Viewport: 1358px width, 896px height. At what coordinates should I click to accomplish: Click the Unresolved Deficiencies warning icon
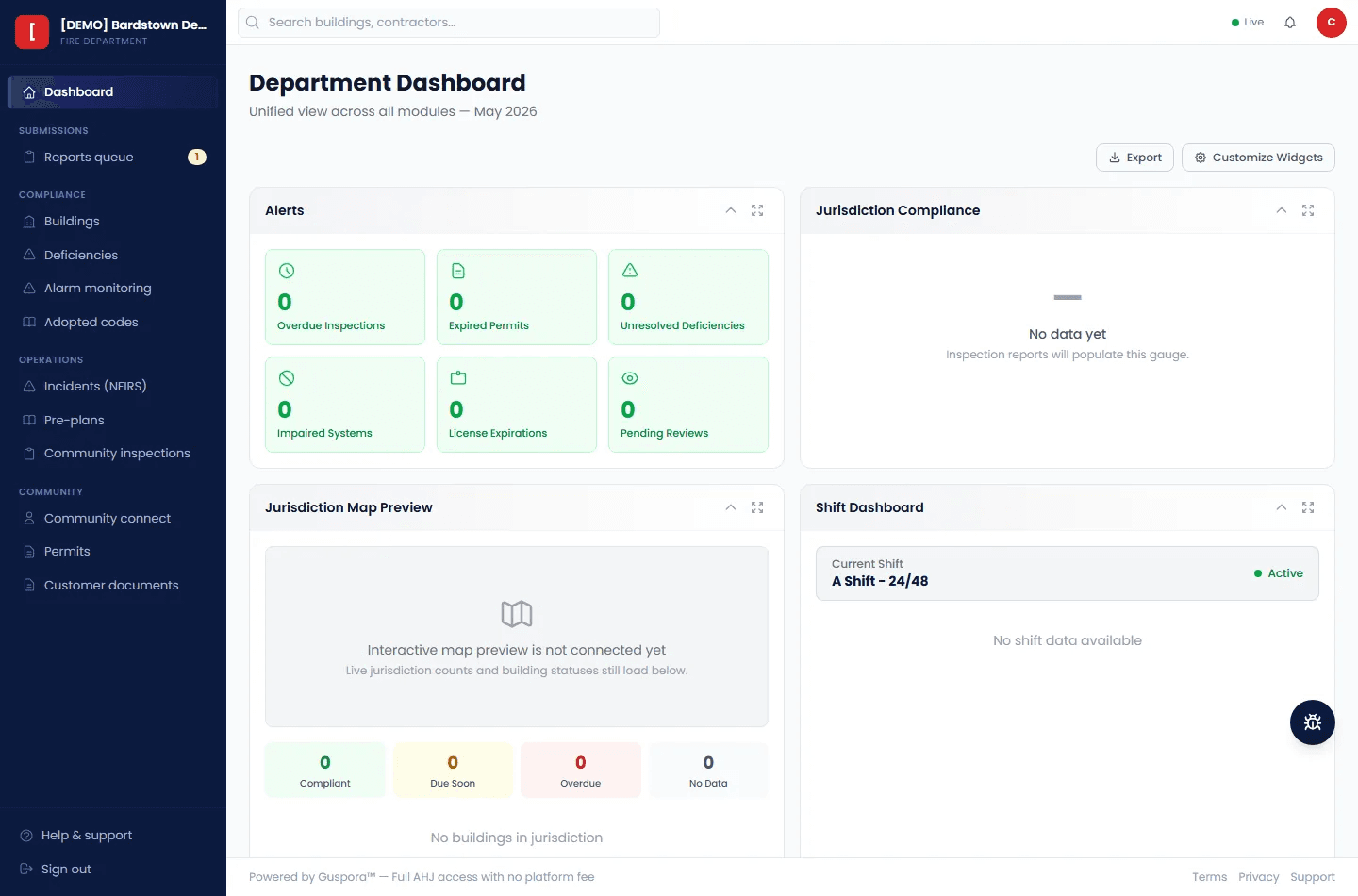tap(630, 271)
